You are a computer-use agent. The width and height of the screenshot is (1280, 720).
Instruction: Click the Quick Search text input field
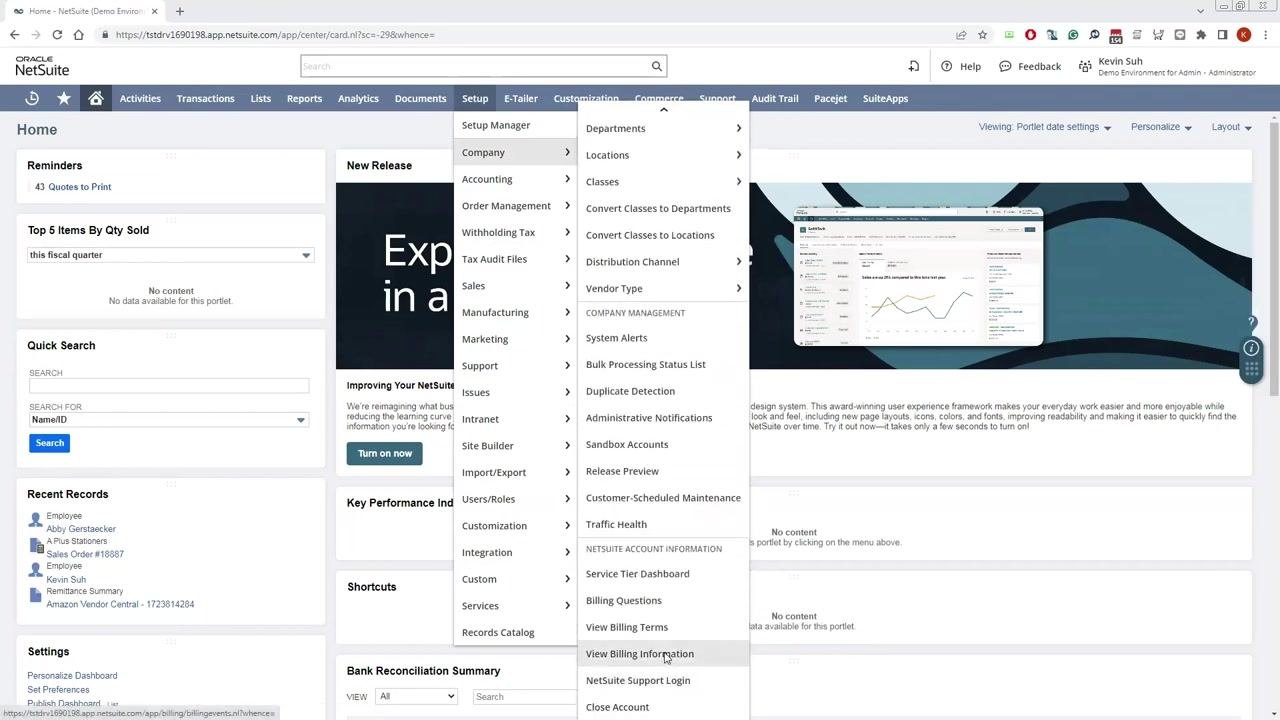pos(169,386)
